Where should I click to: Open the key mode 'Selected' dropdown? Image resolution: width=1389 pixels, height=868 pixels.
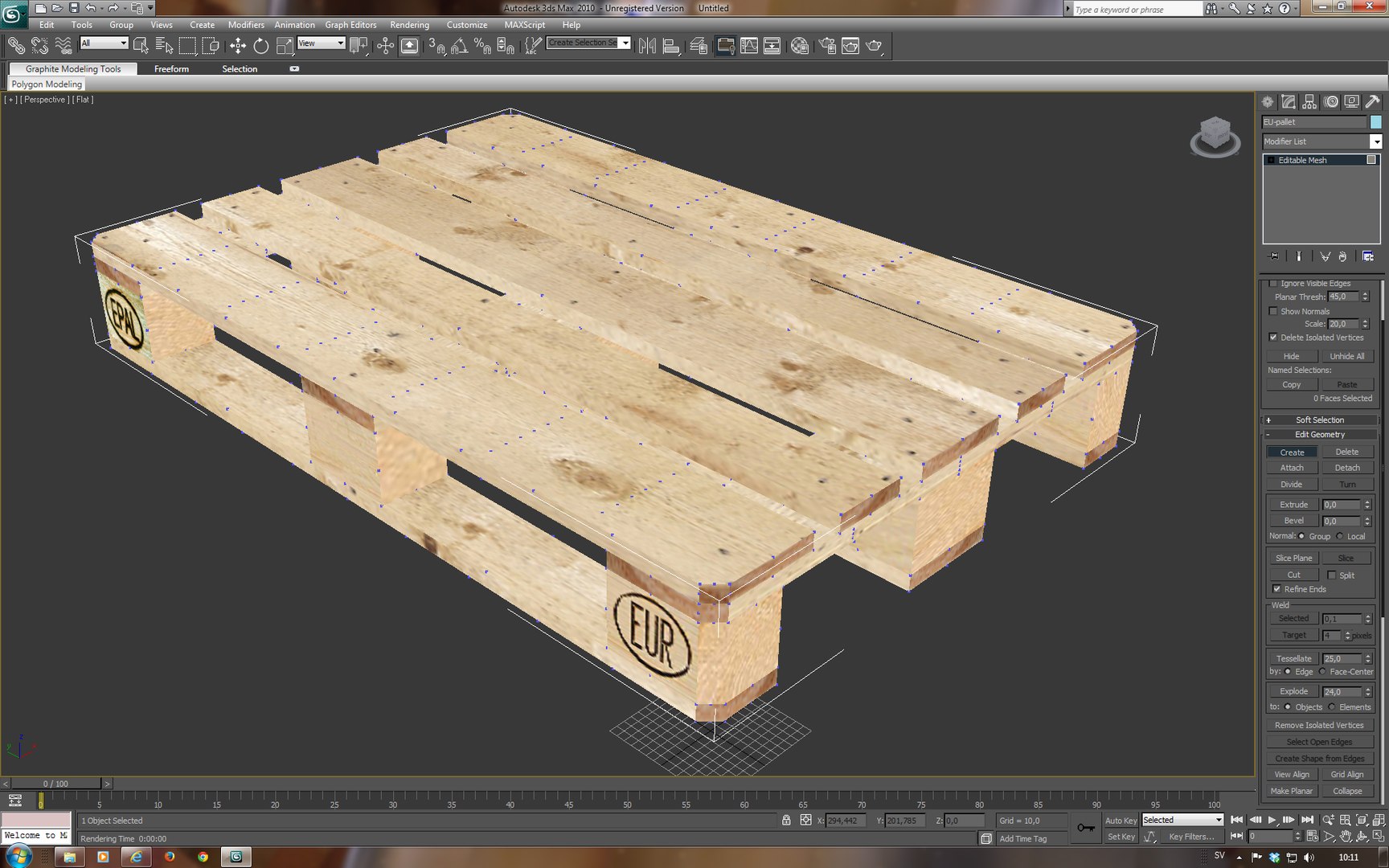(1182, 820)
